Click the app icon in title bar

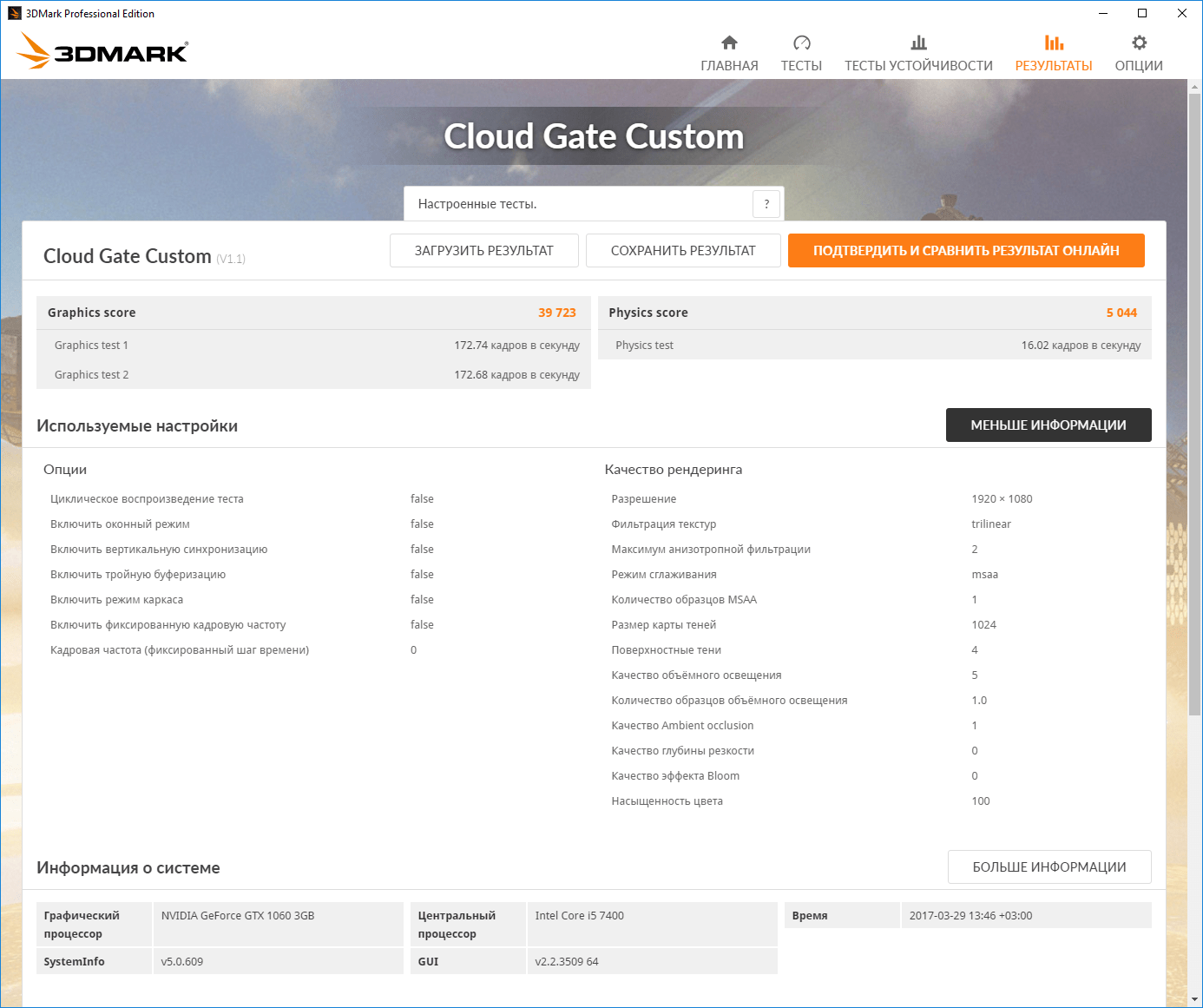point(14,13)
